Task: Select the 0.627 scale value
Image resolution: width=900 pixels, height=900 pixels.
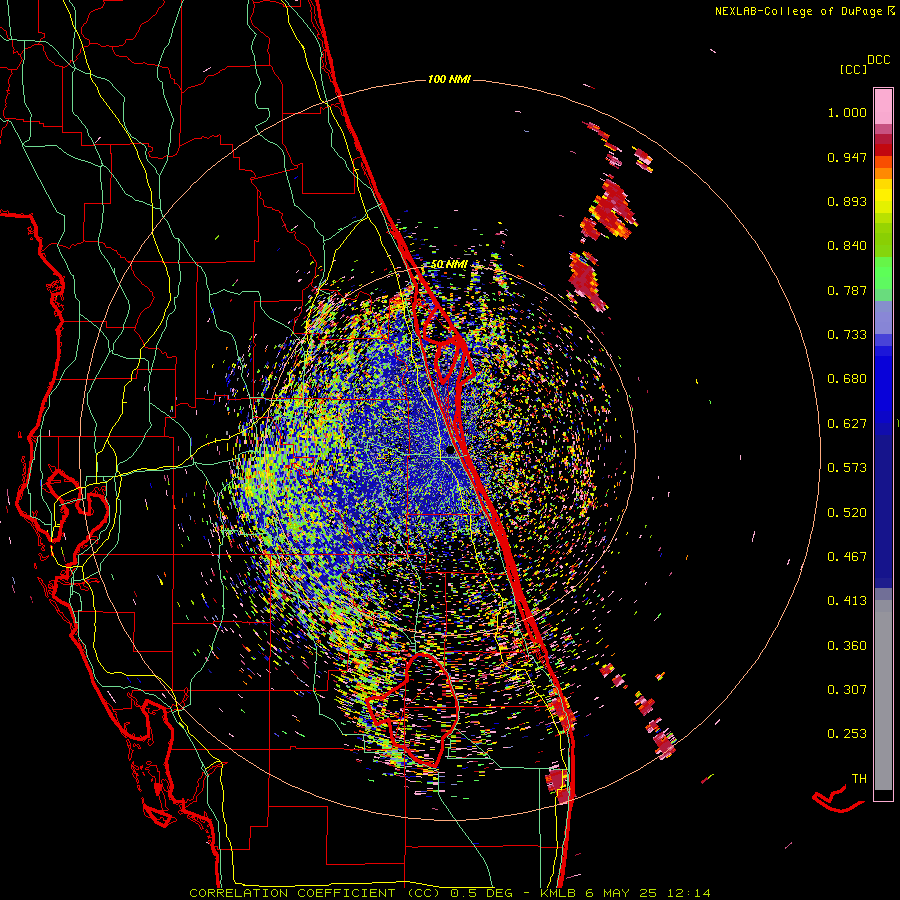Action: click(x=847, y=424)
